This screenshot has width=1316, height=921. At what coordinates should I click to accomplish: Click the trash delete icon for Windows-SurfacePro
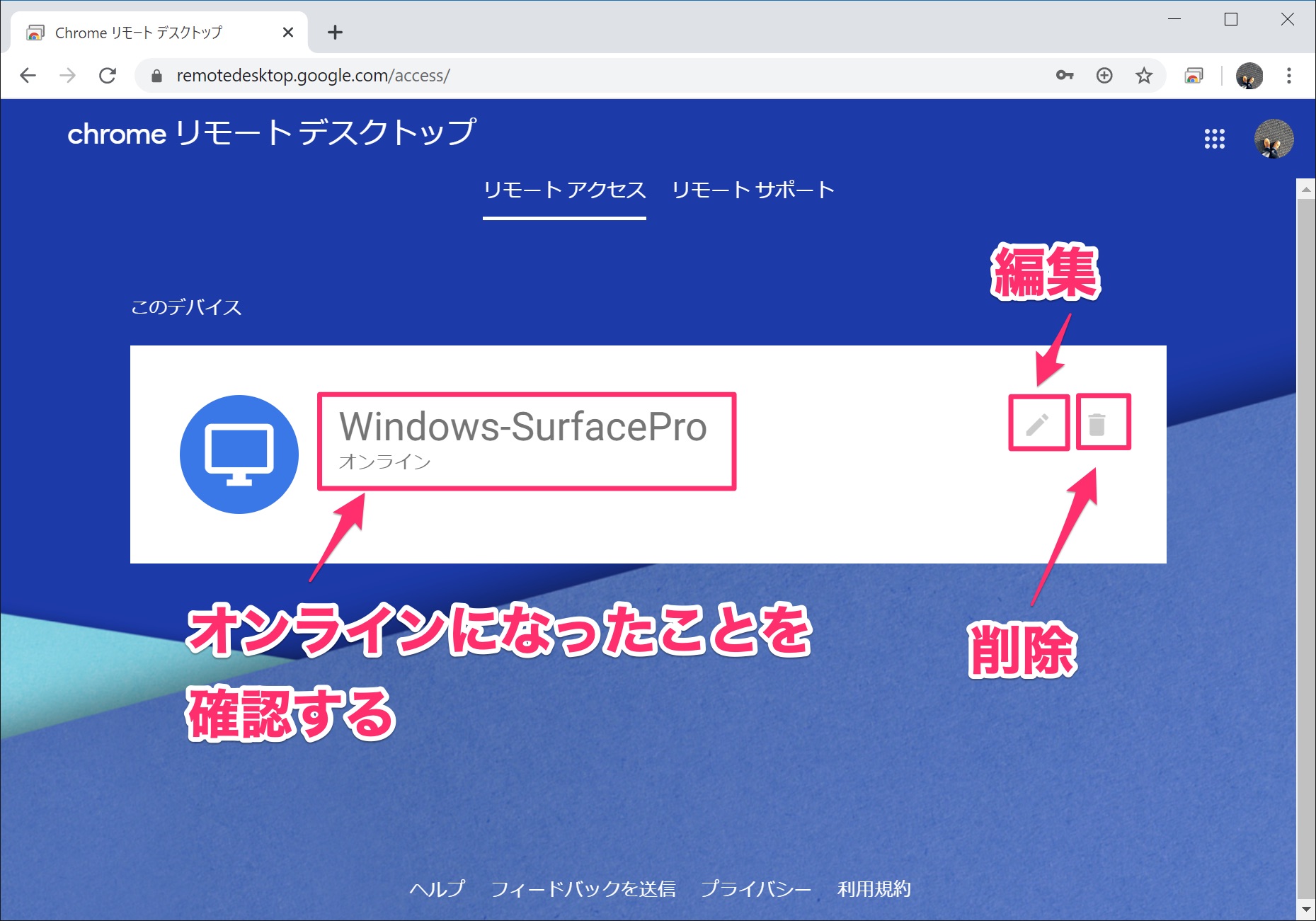tap(1097, 424)
